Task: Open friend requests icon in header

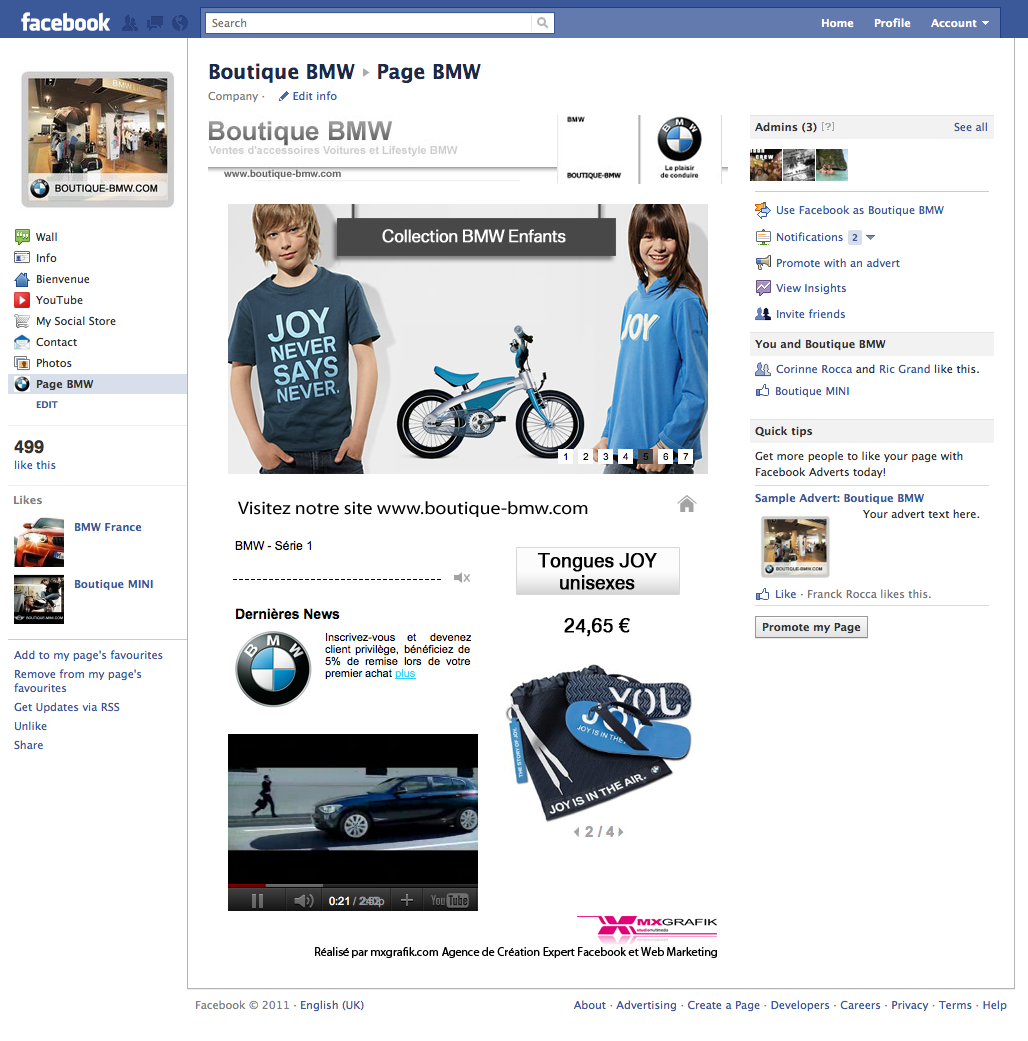Action: (x=130, y=23)
